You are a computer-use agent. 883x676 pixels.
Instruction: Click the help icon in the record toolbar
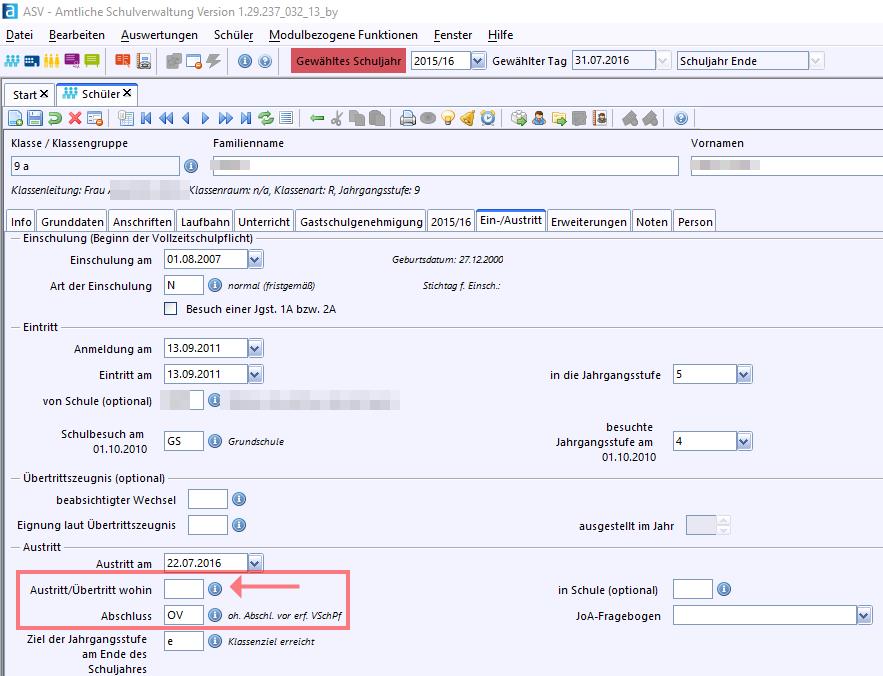pyautogui.click(x=681, y=118)
